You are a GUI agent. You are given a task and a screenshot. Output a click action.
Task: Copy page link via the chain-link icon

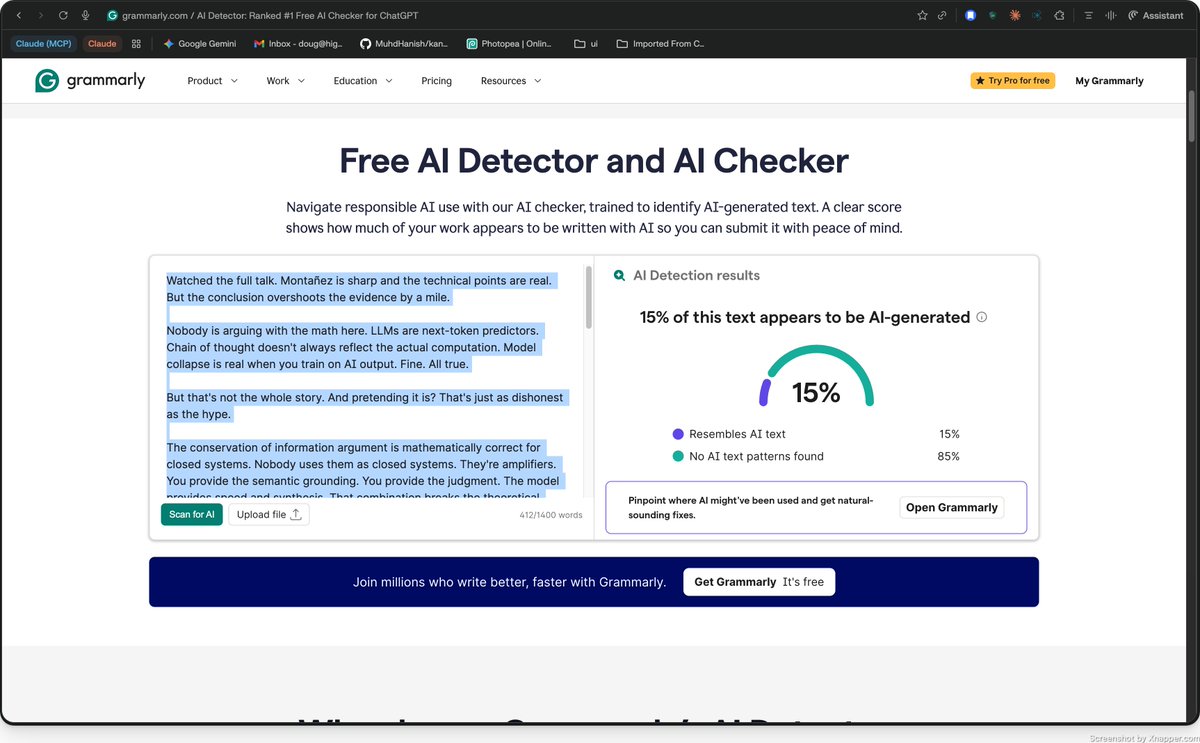[x=942, y=15]
